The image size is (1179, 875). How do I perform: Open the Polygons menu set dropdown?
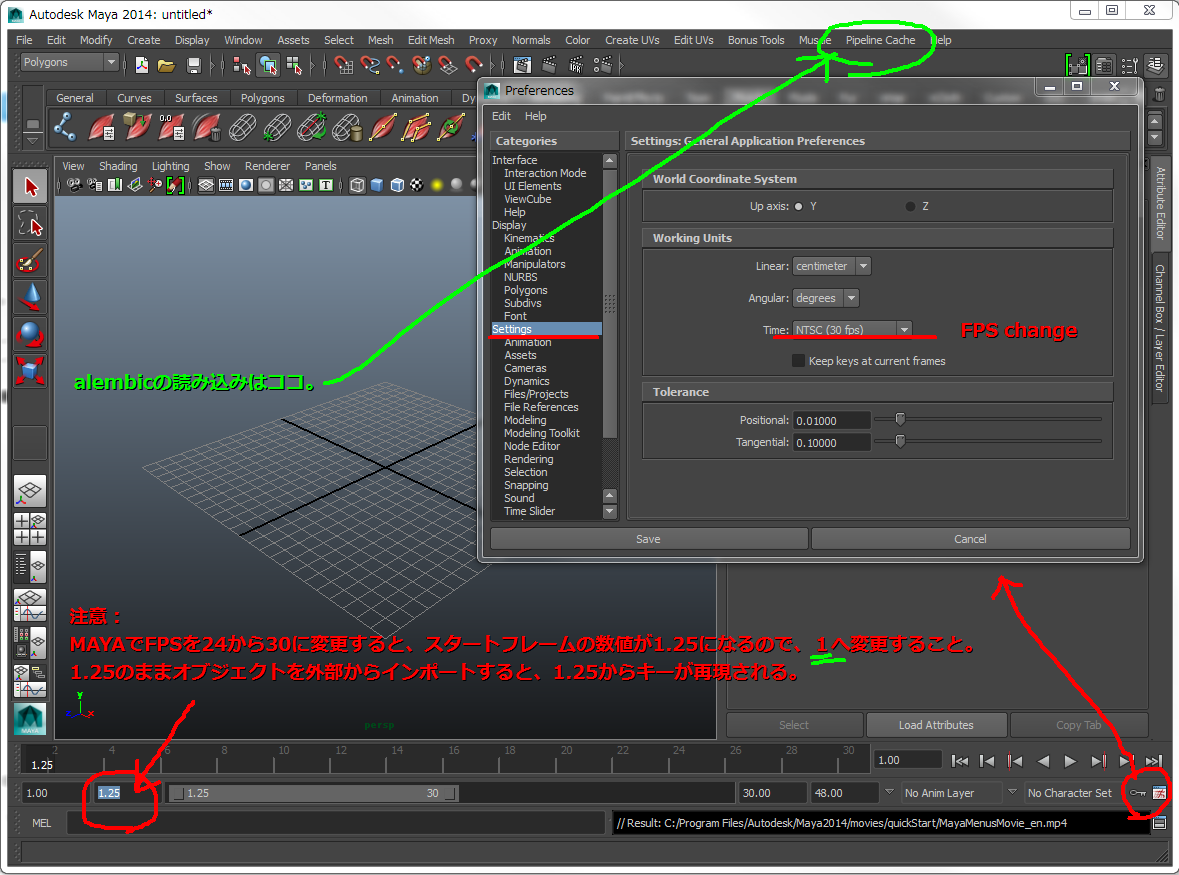[69, 62]
